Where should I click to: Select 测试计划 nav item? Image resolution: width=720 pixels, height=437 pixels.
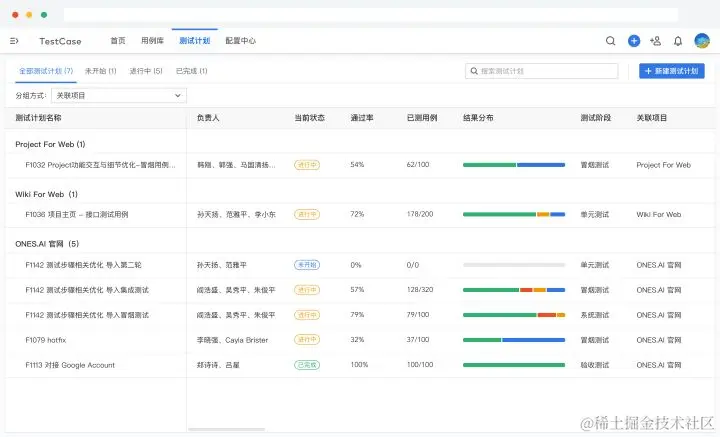tap(195, 41)
